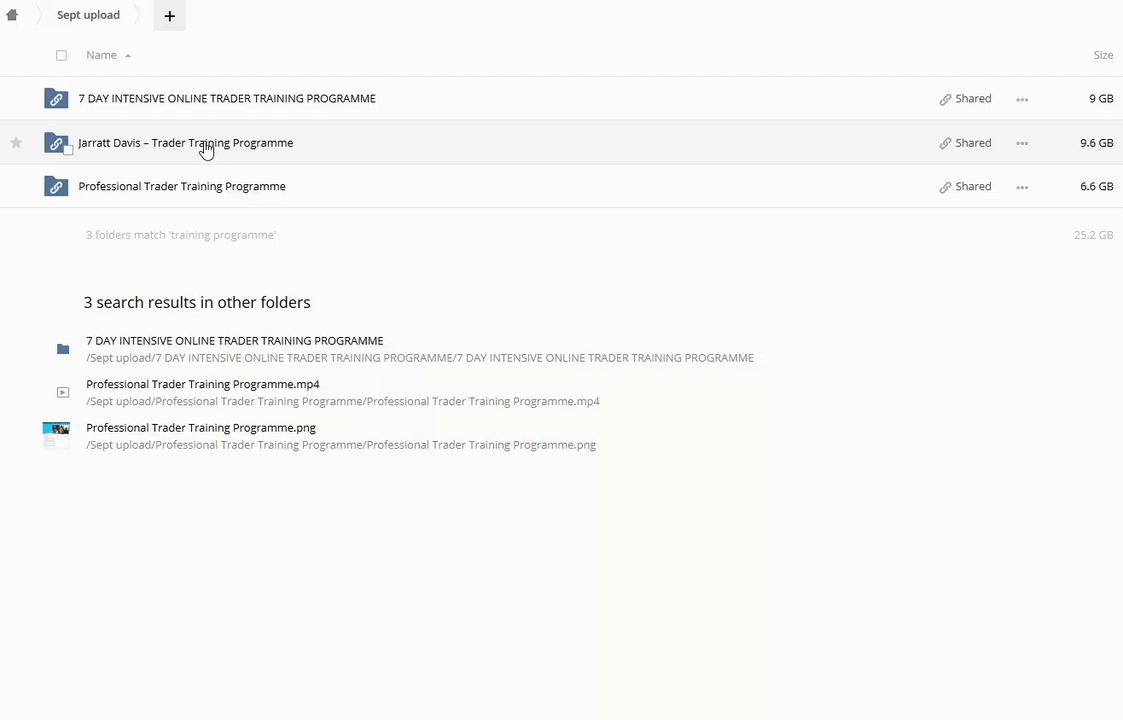Open more actions for Professional Trader folder

tap(1022, 187)
